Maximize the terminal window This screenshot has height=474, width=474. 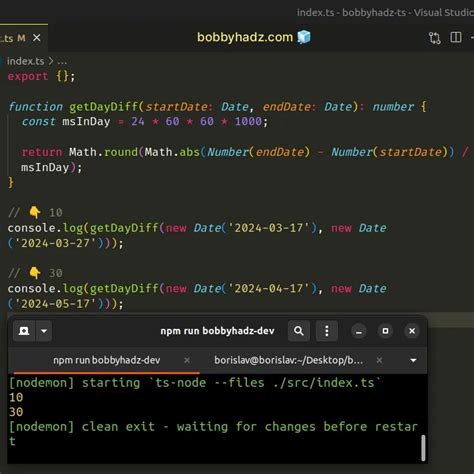385,331
